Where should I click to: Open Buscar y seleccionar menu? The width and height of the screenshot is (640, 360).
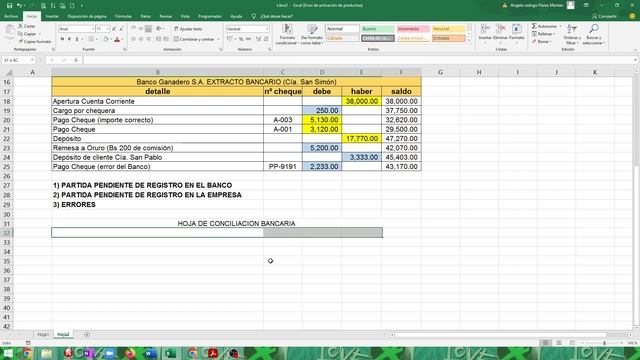pyautogui.click(x=594, y=34)
